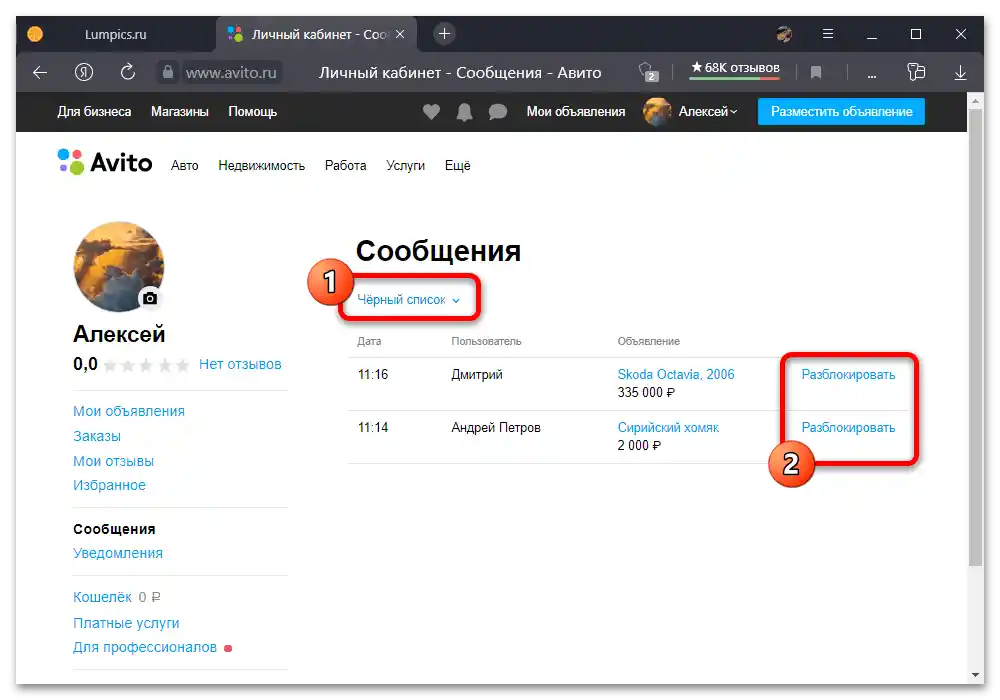Viewport: 1000px width, 700px height.
Task: Reload the page with the refresh icon
Action: coord(128,72)
